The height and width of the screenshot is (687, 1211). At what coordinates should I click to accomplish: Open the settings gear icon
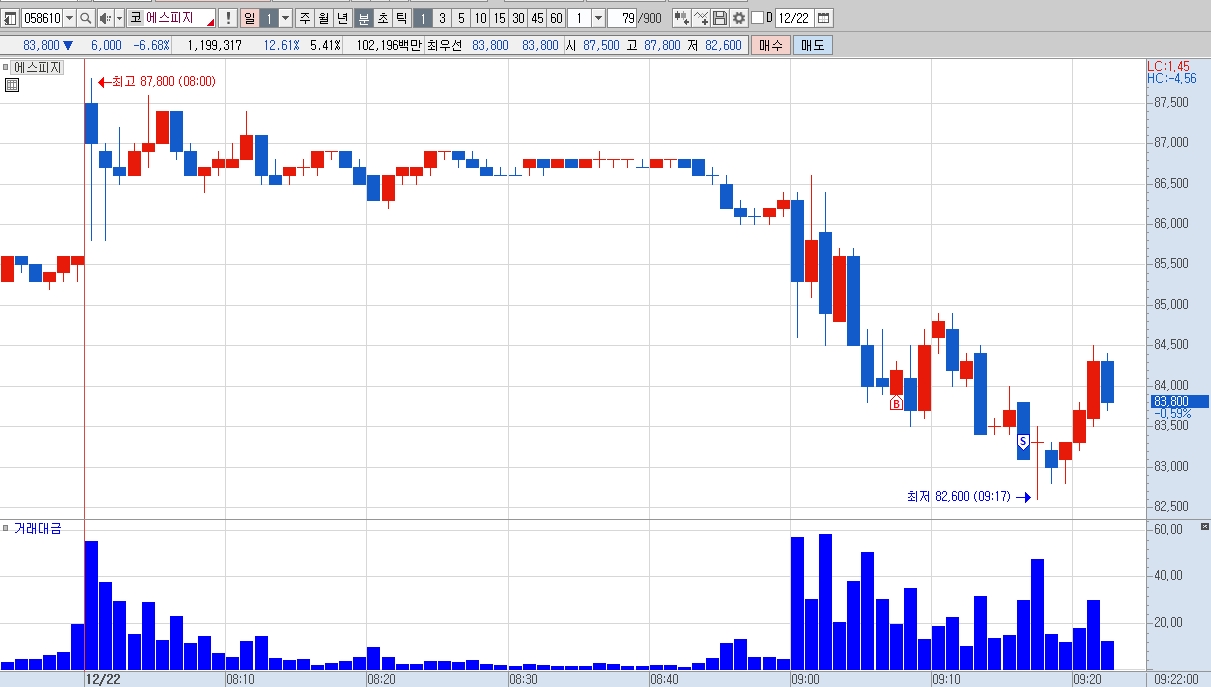click(x=738, y=18)
